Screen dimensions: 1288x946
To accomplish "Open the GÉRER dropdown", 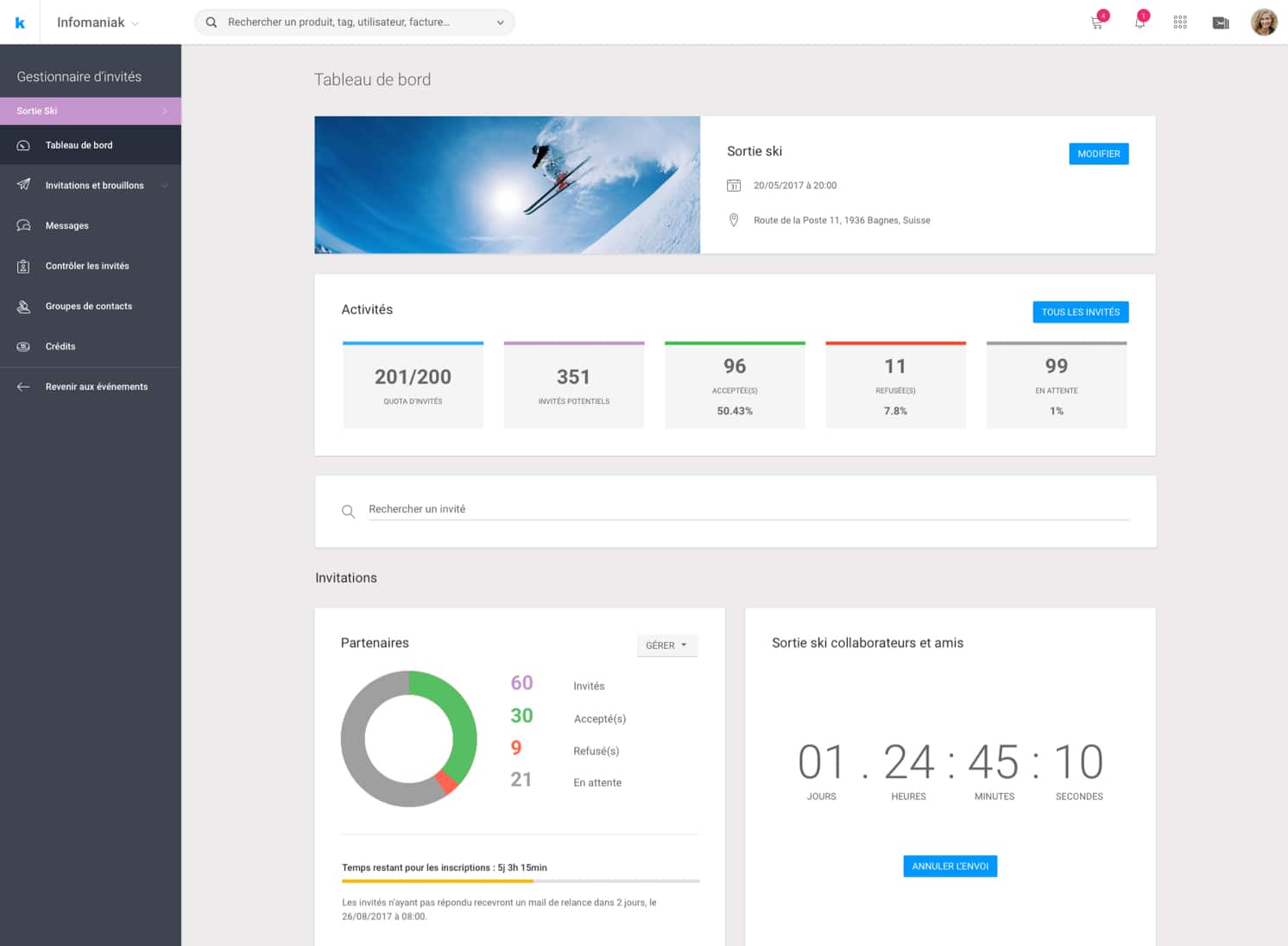I will click(x=666, y=646).
